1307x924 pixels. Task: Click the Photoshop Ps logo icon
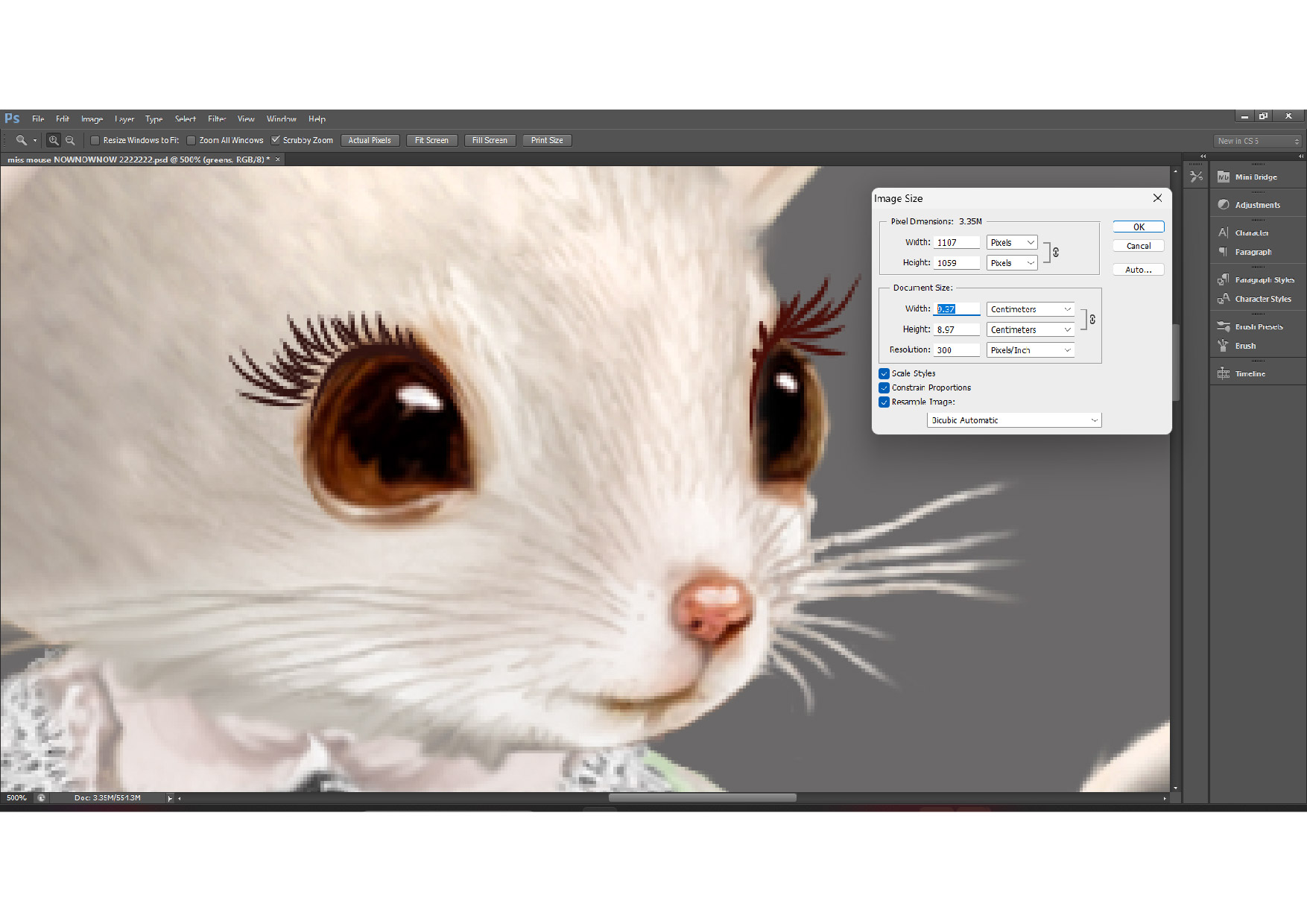12,118
